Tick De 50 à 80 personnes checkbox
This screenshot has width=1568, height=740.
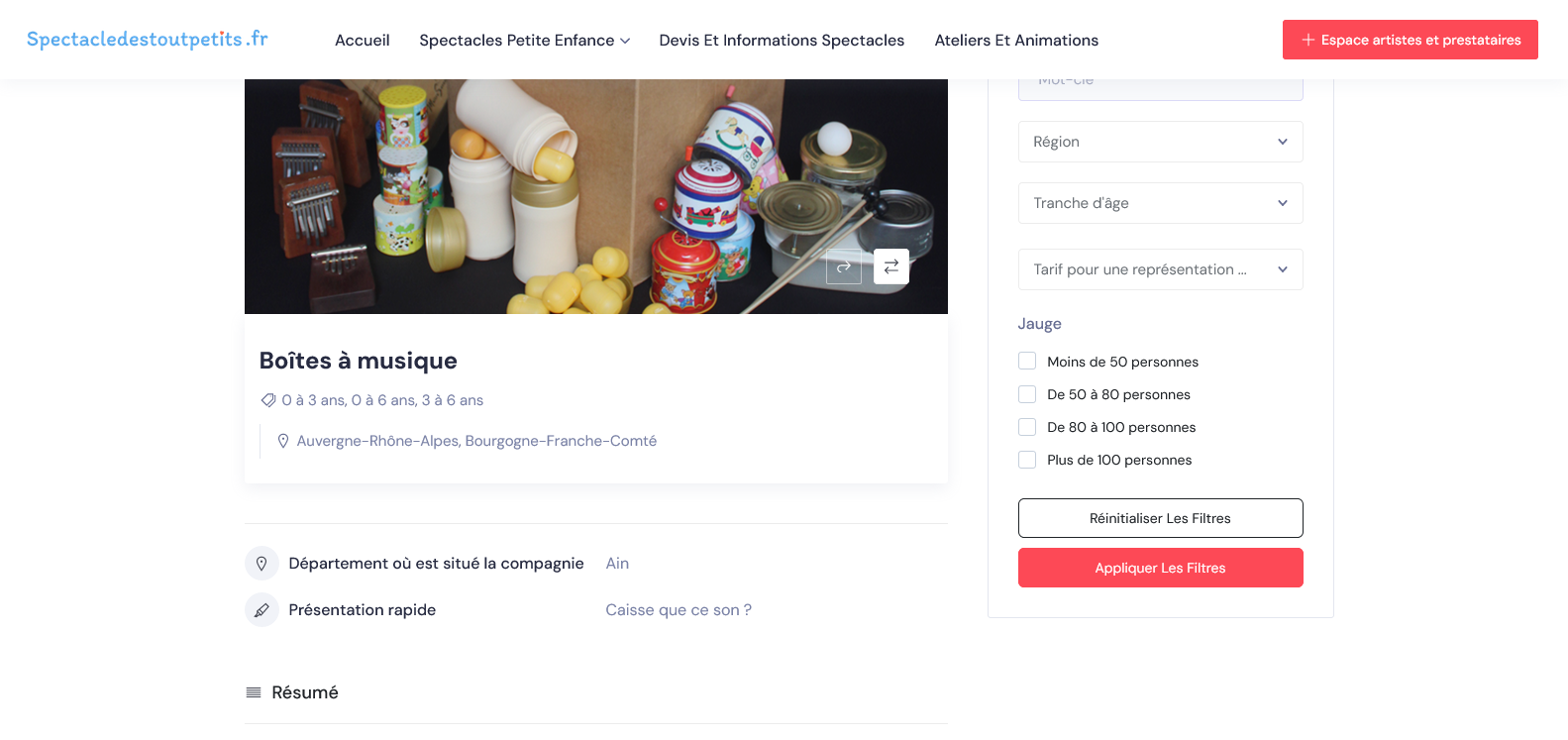pyautogui.click(x=1027, y=394)
